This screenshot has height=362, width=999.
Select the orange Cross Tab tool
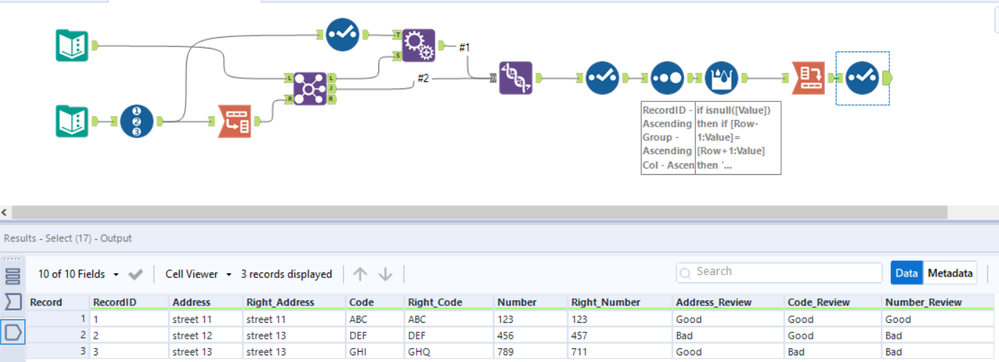point(809,78)
